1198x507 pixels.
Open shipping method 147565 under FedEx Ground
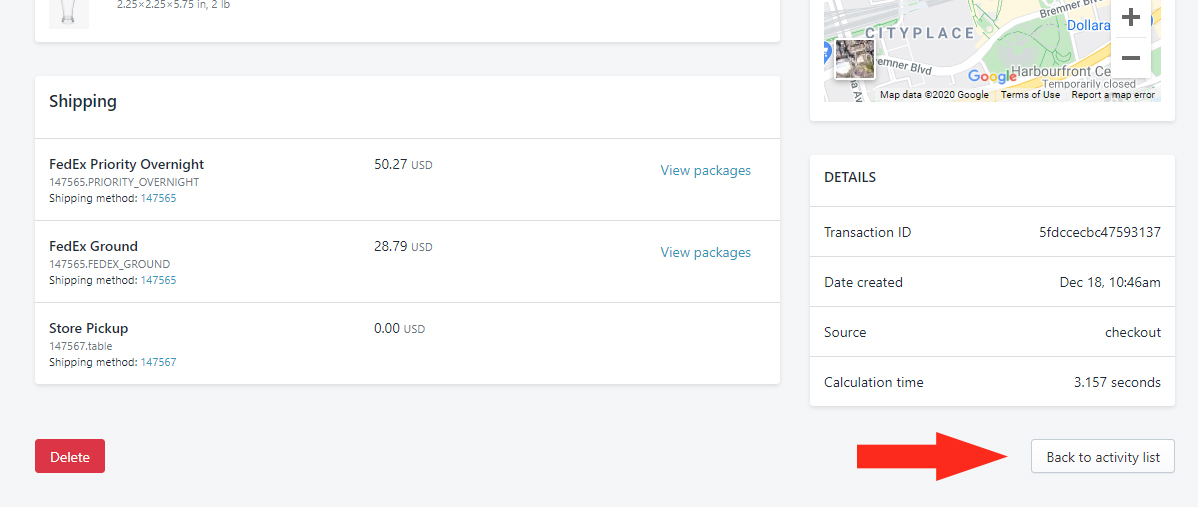[158, 281]
